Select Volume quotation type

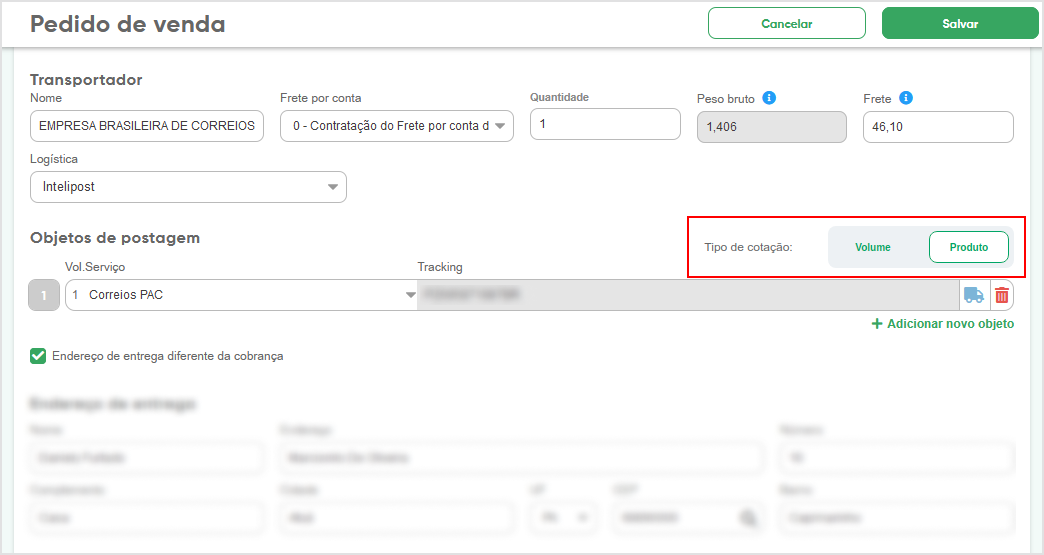872,247
